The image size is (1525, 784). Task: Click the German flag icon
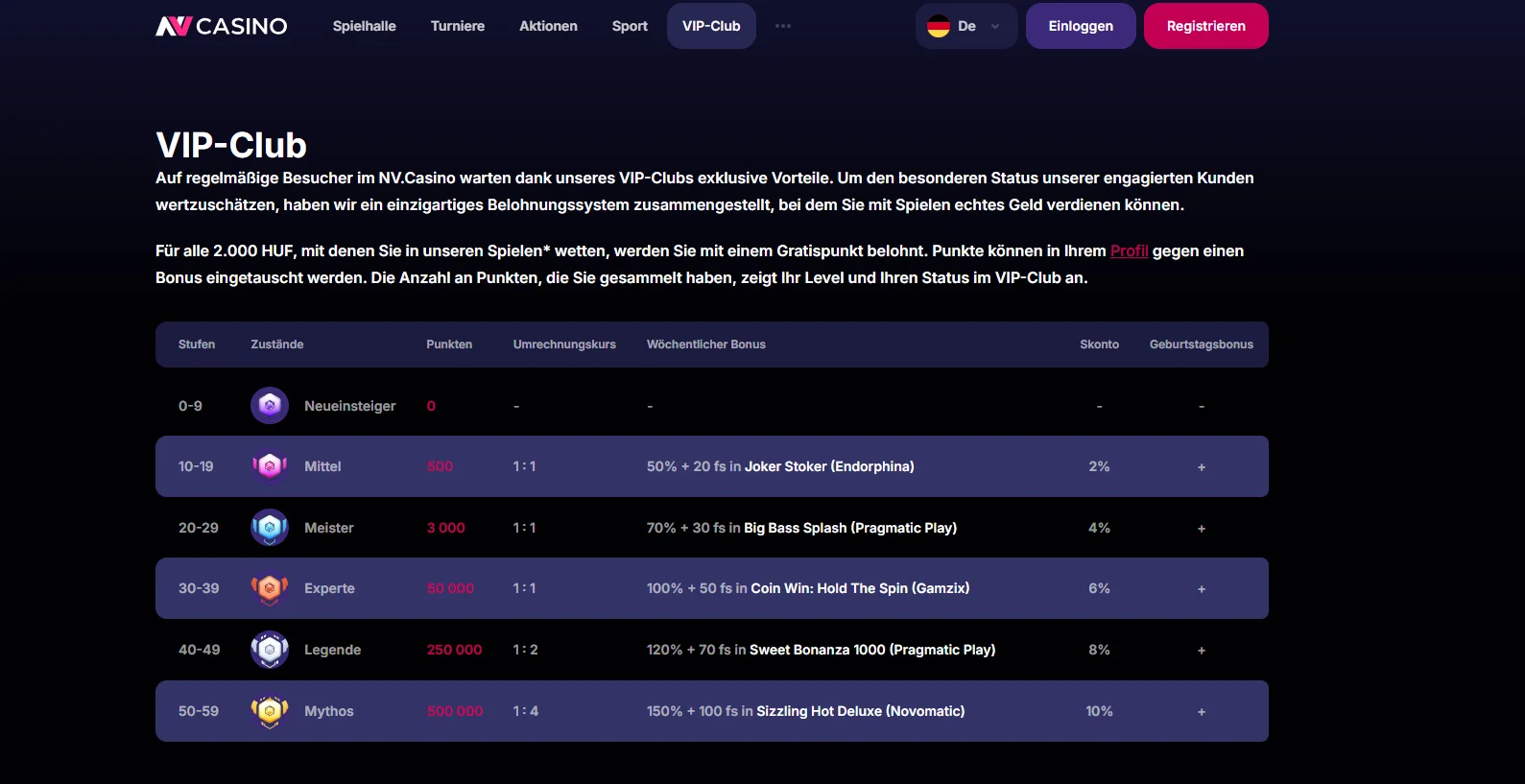[939, 26]
